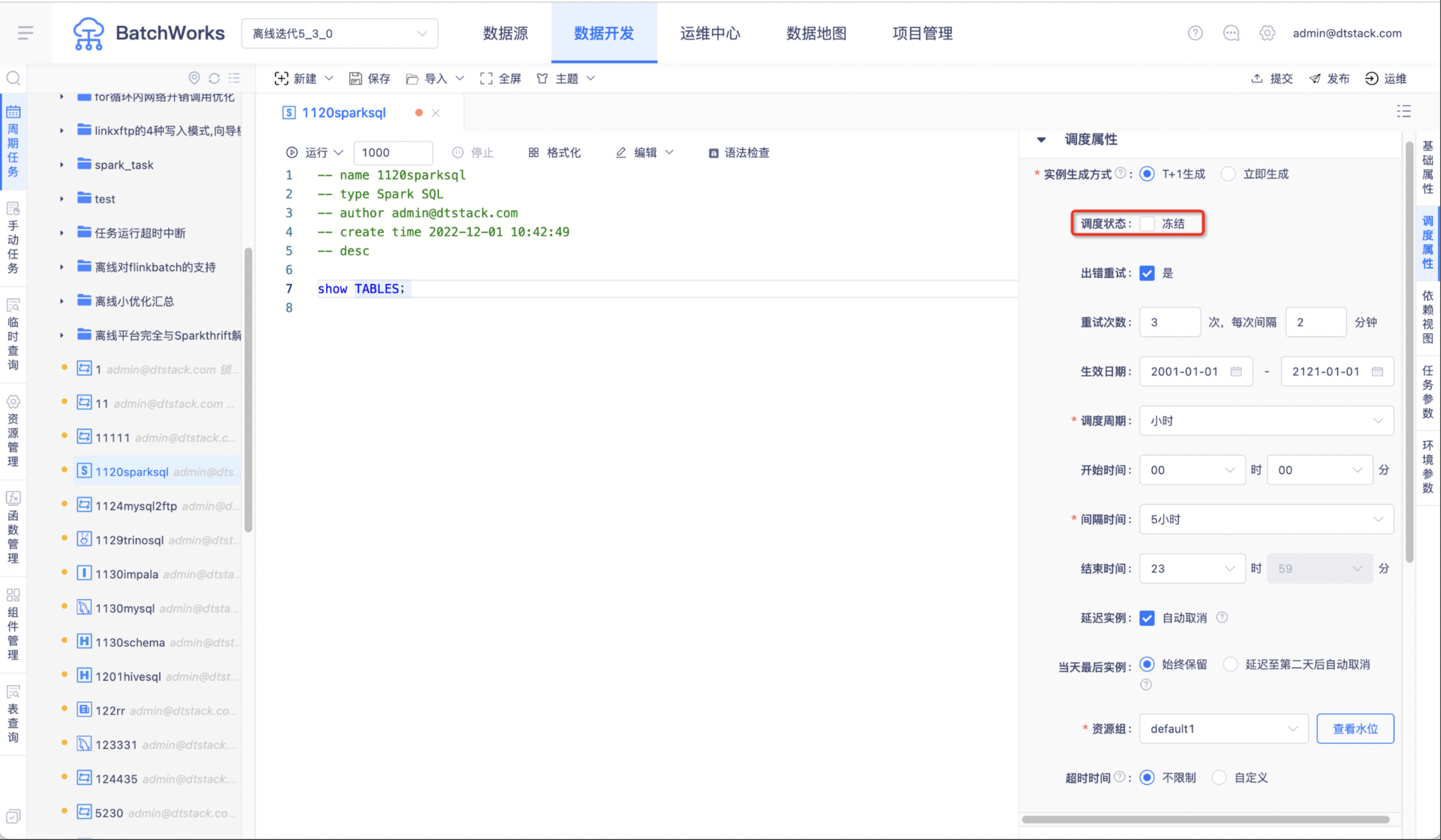1441x840 pixels.
Task: Click the 查看水位 button
Action: pyautogui.click(x=1355, y=728)
